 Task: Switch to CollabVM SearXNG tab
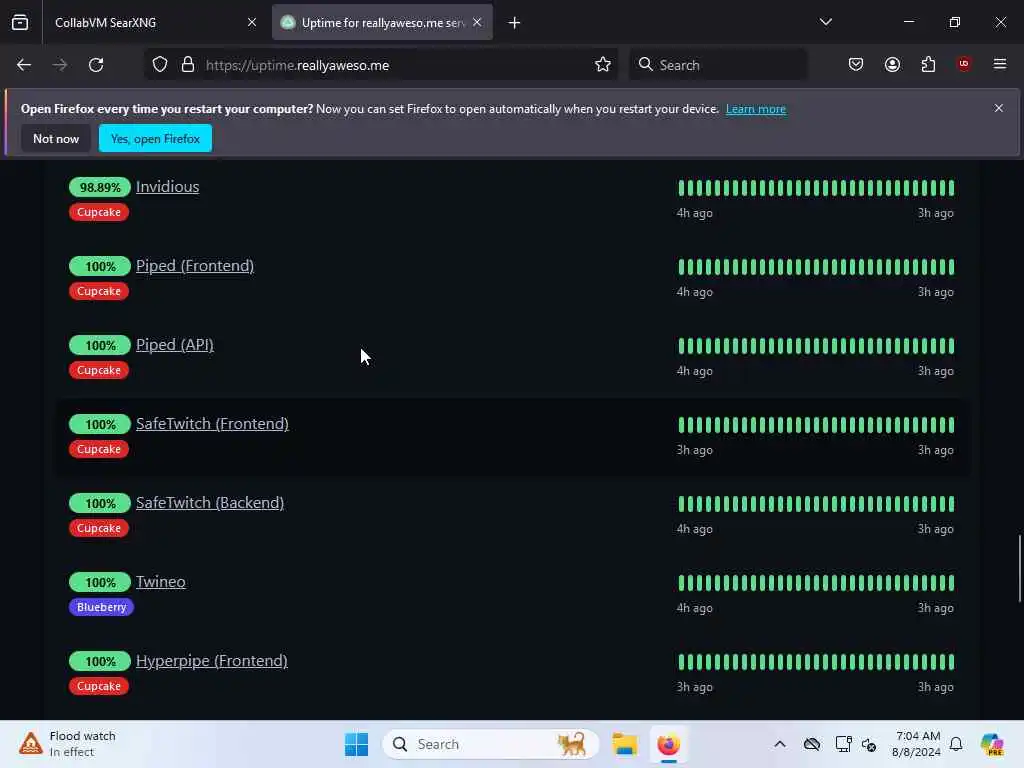[x=155, y=22]
